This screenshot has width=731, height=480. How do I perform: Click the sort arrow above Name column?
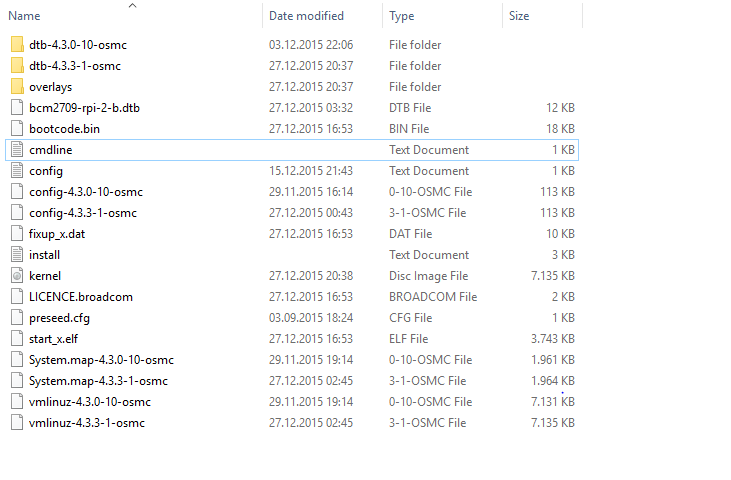click(x=132, y=6)
